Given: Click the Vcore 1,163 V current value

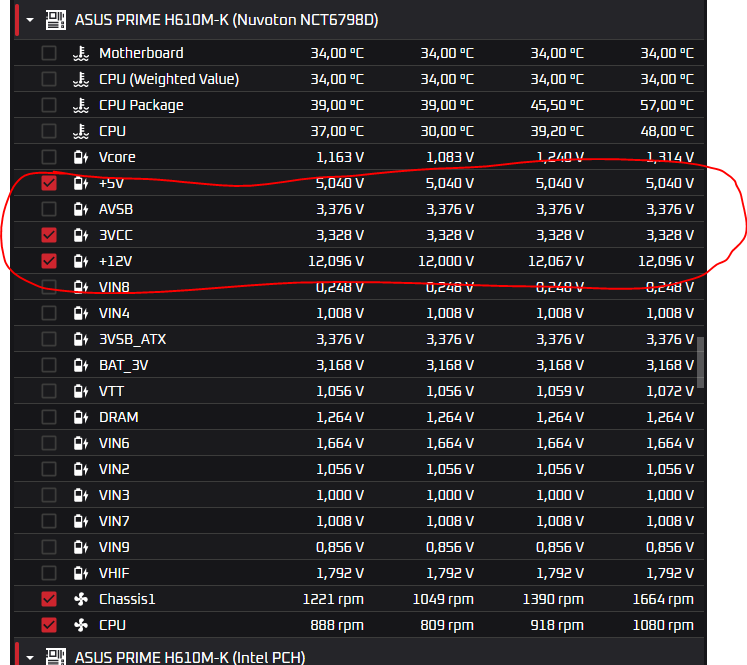Looking at the screenshot, I should (340, 157).
